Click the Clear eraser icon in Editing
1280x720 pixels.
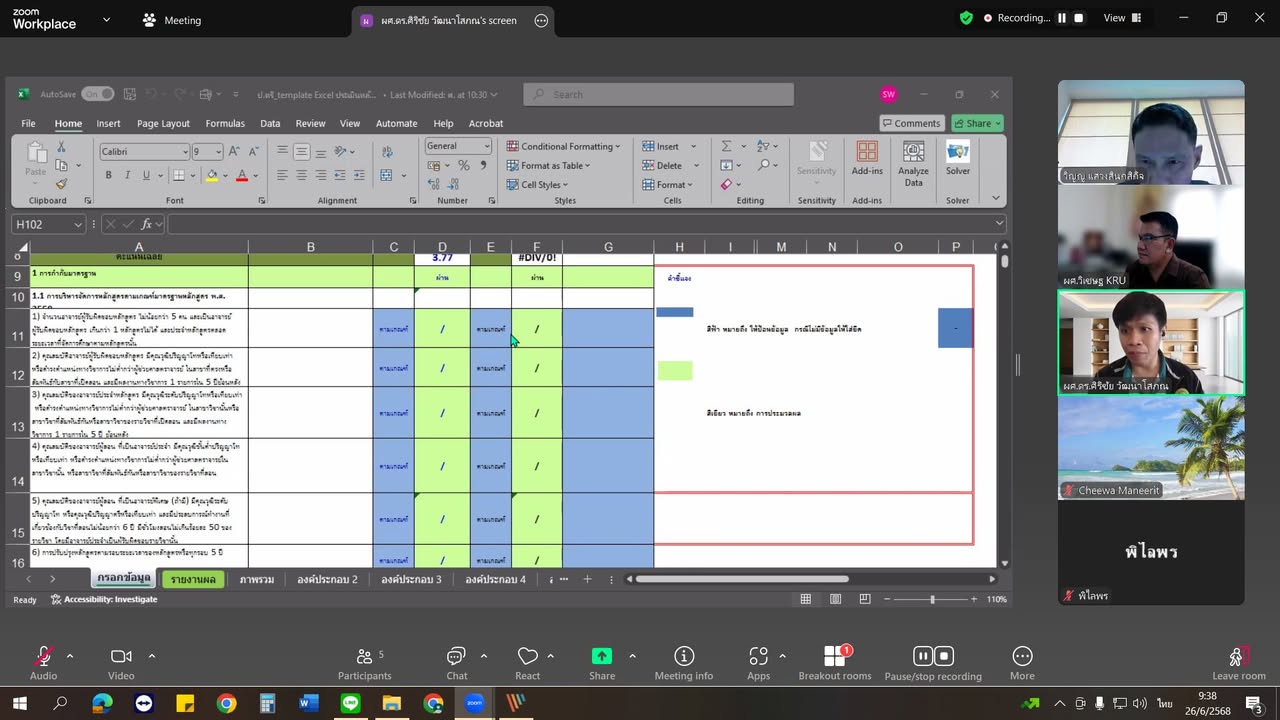[x=726, y=184]
